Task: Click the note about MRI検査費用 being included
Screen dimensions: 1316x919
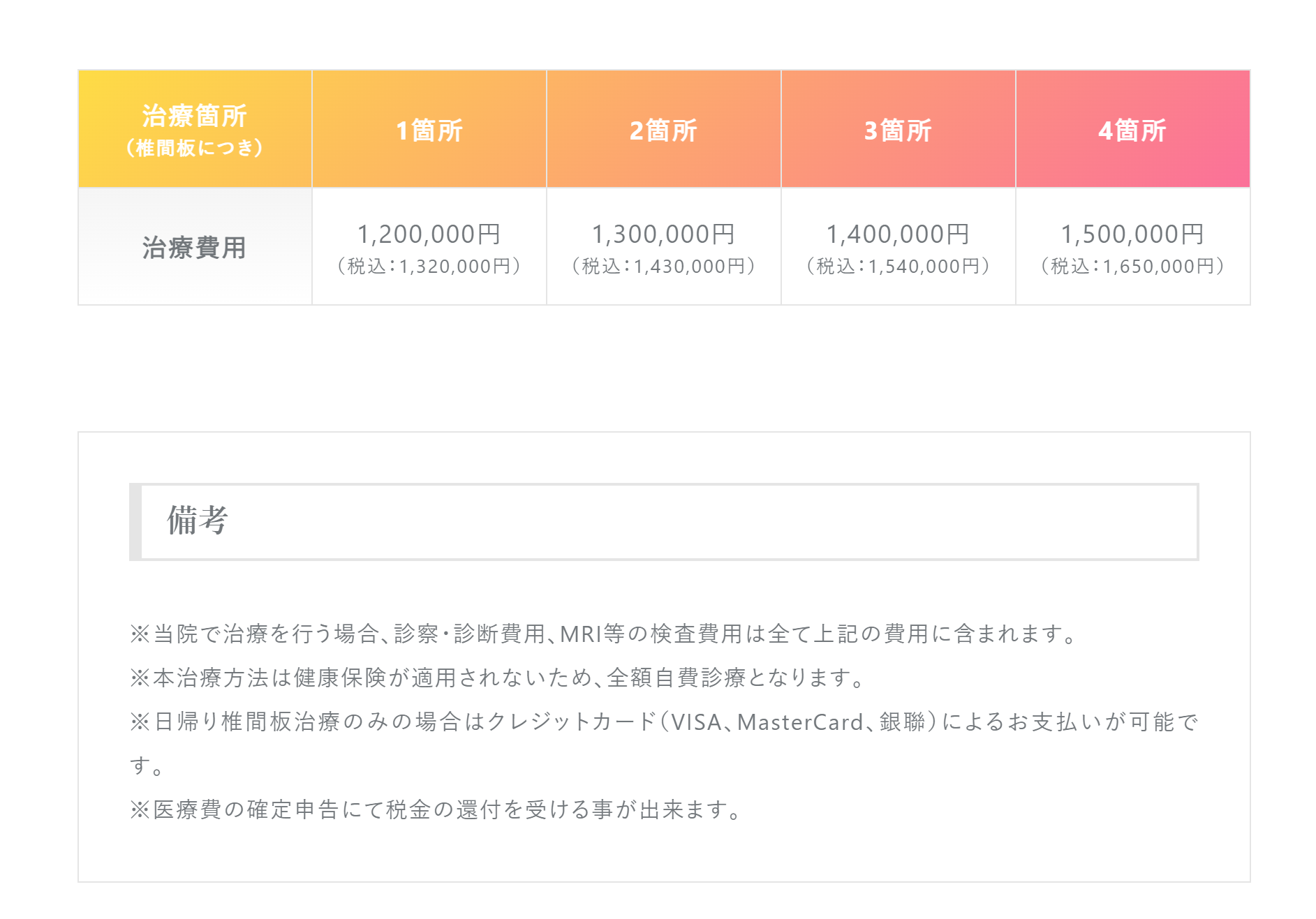Action: (605, 634)
